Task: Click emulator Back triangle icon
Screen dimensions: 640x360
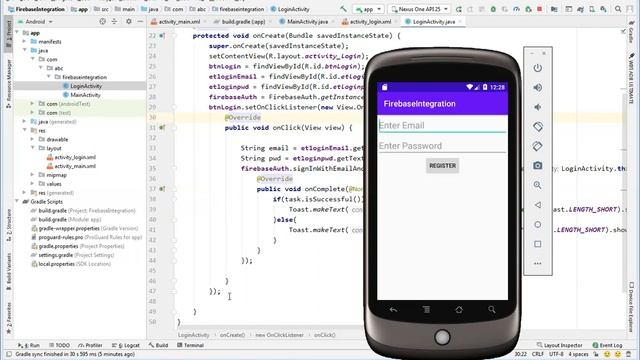Action: 538,205
